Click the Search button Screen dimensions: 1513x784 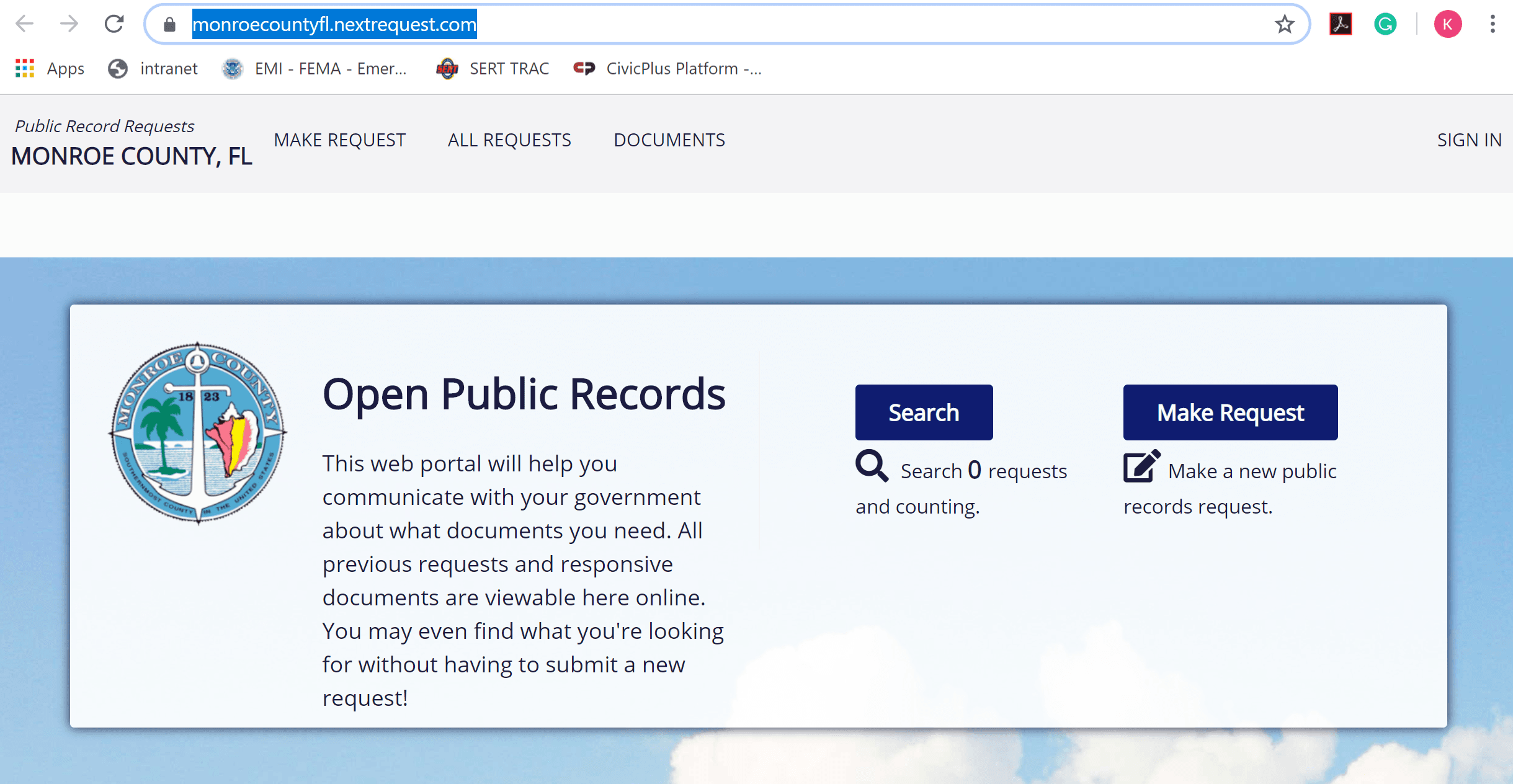coord(923,412)
